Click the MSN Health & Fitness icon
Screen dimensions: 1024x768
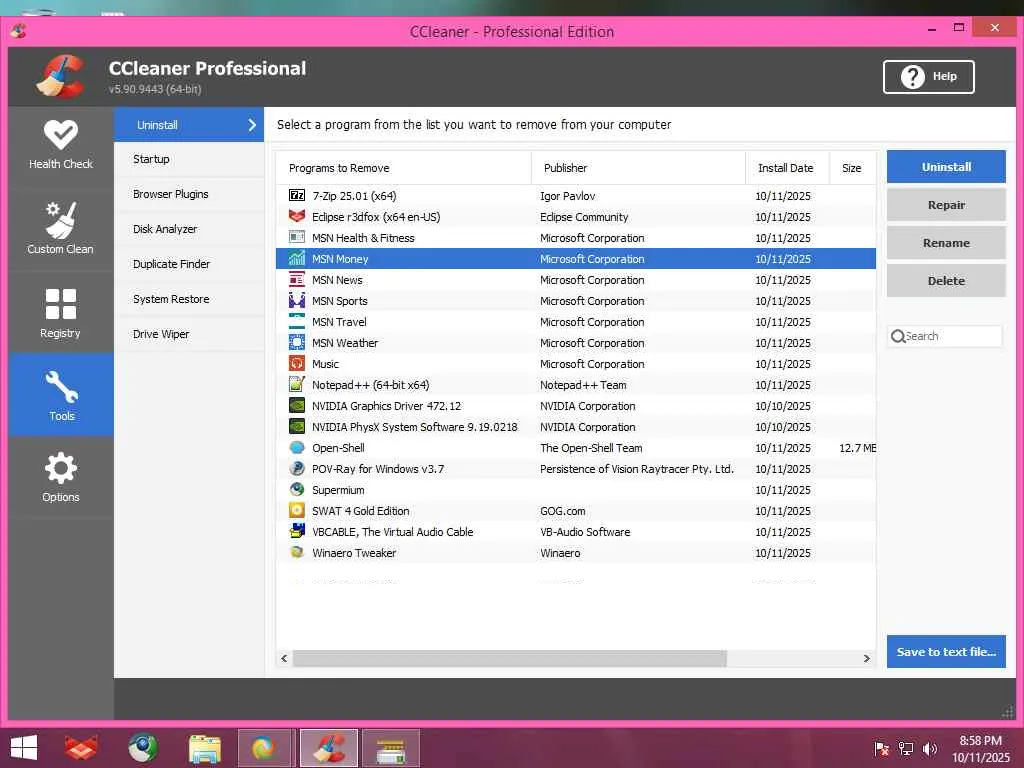296,237
